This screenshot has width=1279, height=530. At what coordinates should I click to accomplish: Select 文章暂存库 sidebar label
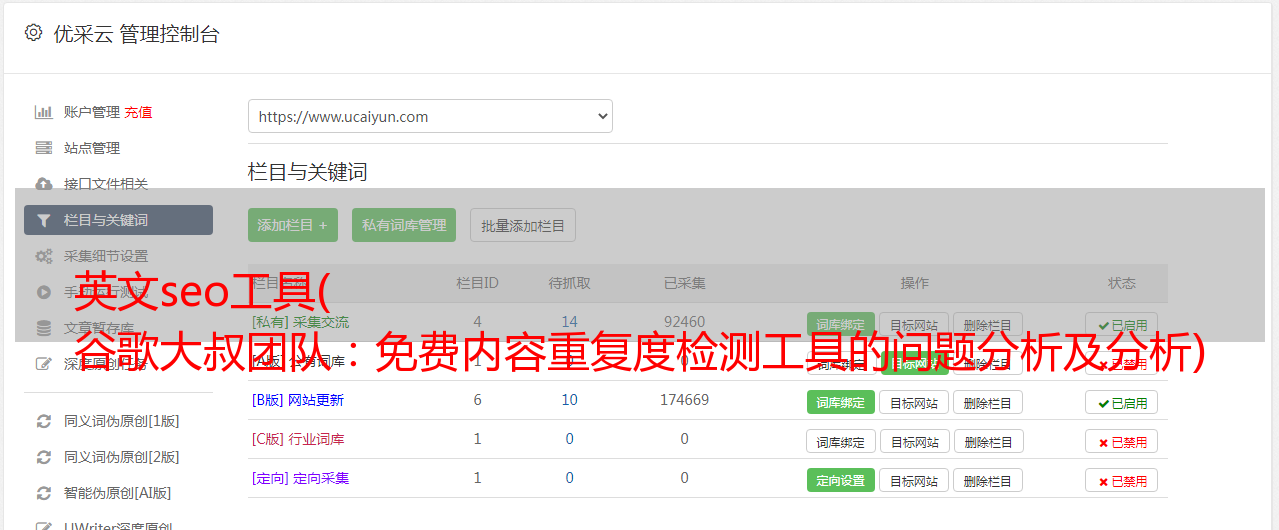coord(99,328)
